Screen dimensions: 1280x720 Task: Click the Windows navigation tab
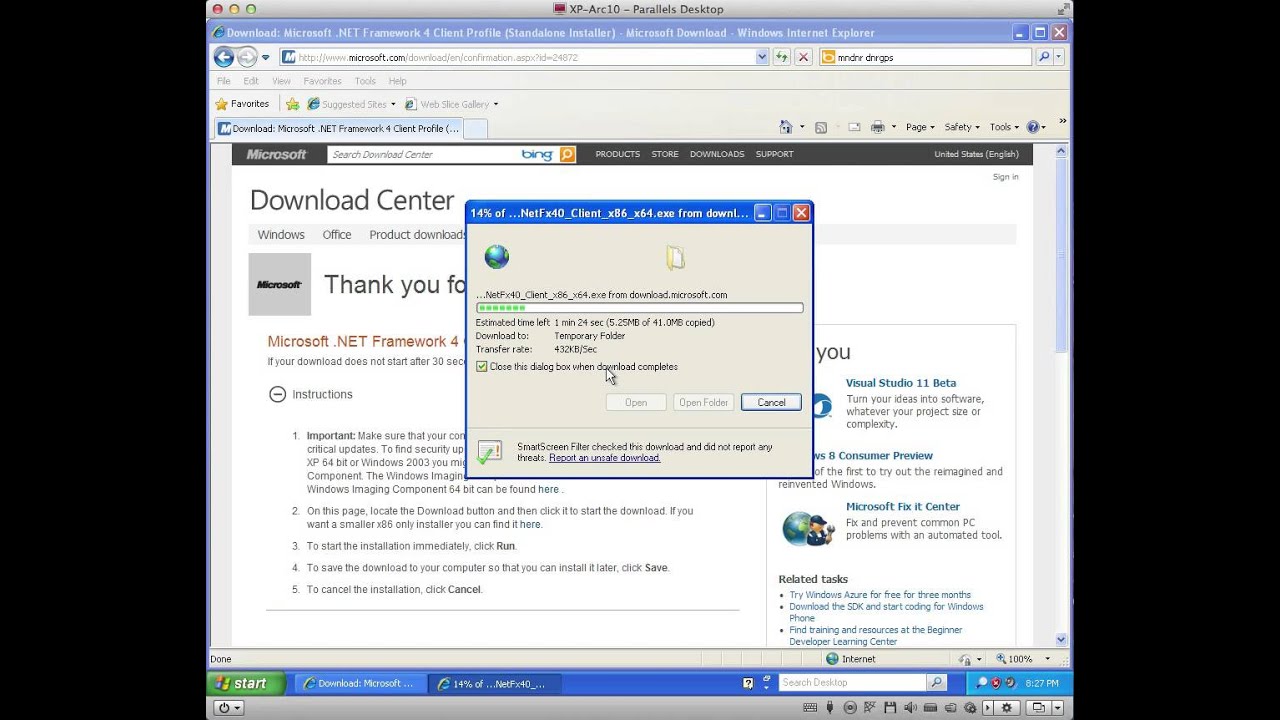pos(281,235)
